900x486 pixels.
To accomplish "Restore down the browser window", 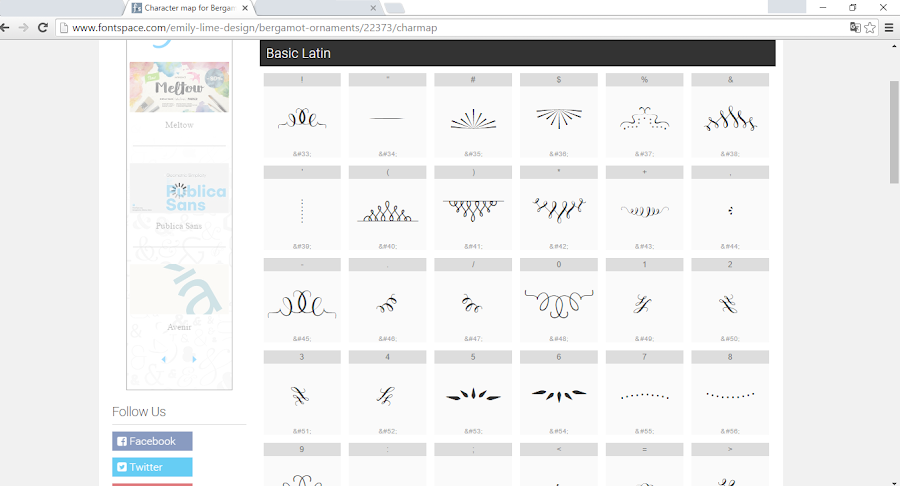I will coord(852,7).
